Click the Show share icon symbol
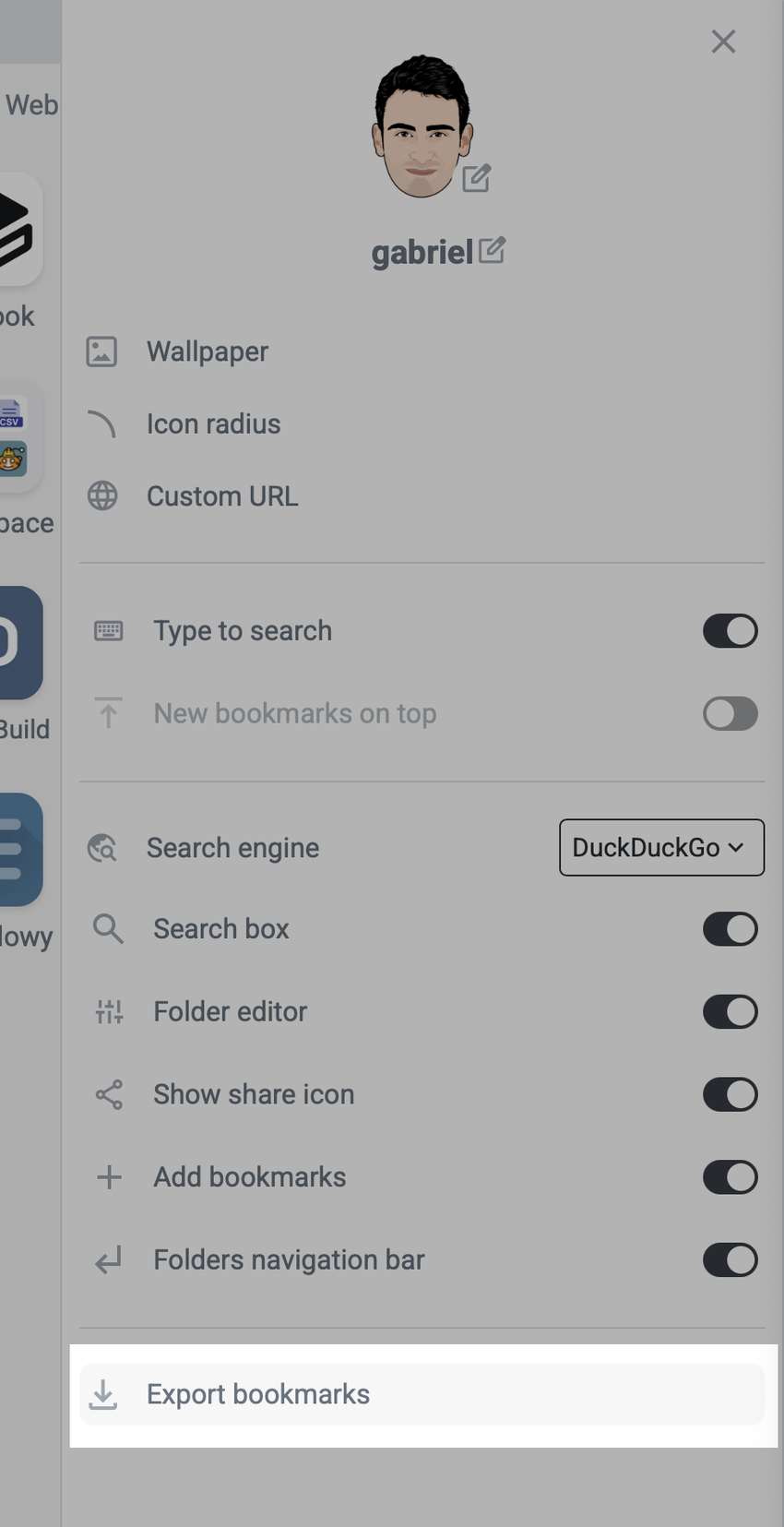Viewport: 784px width, 1527px height. click(x=109, y=1094)
